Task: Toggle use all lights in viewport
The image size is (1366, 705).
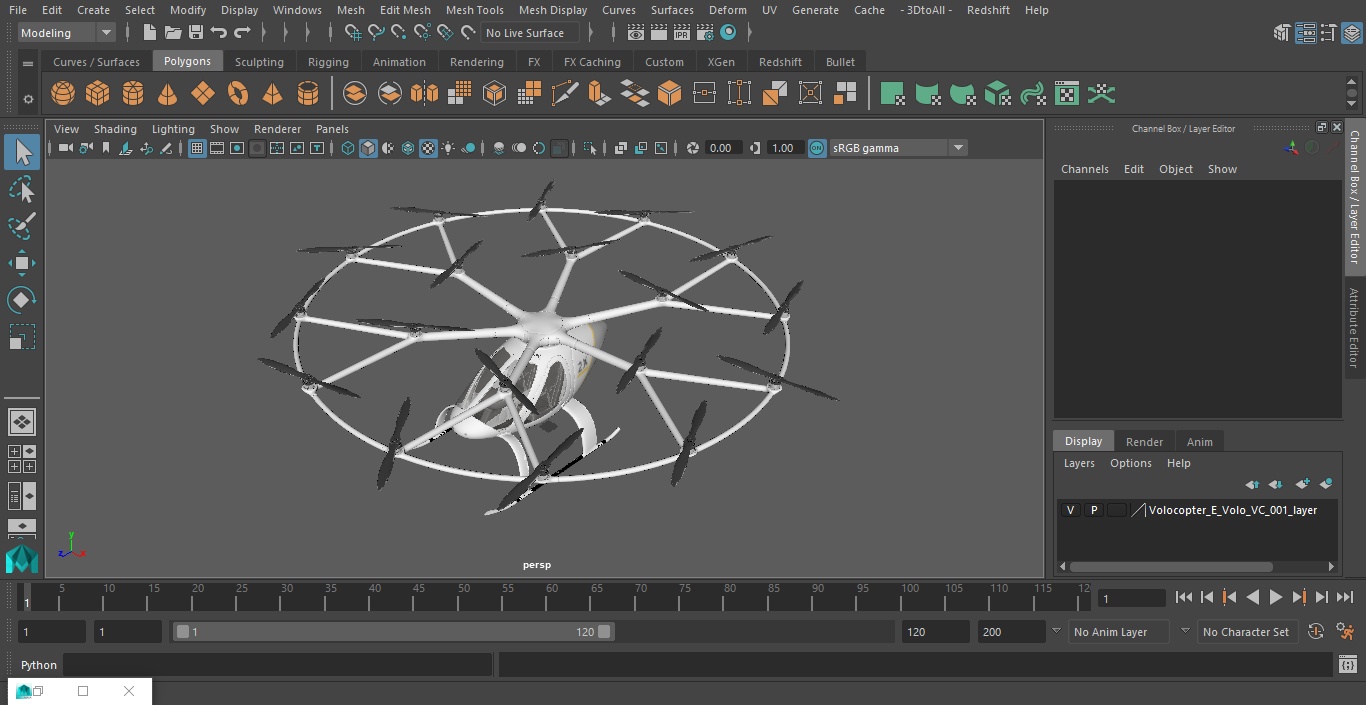Action: coord(448,148)
